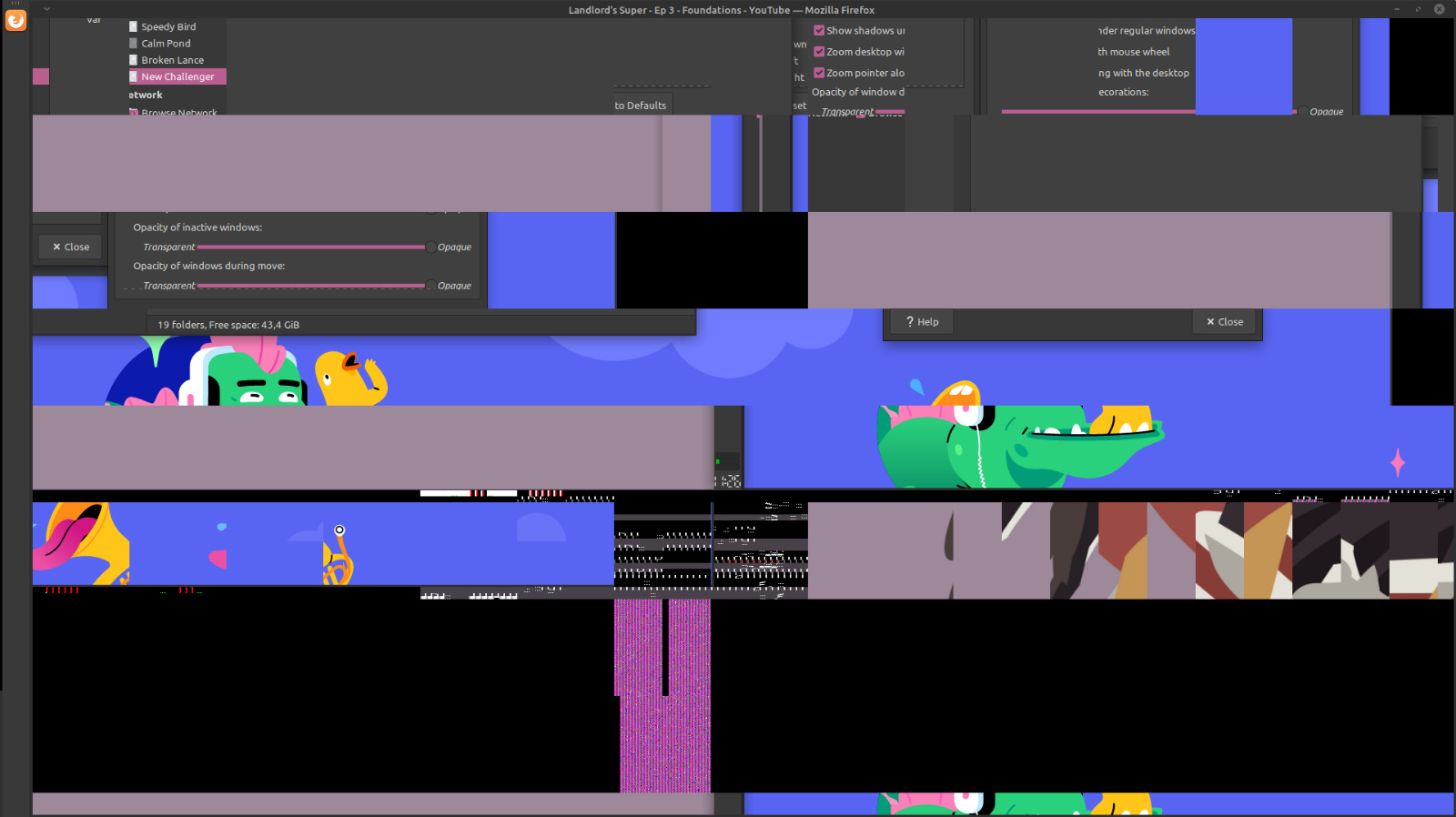The height and width of the screenshot is (817, 1456).
Task: Select the Calm Pond entry
Action: 166,43
